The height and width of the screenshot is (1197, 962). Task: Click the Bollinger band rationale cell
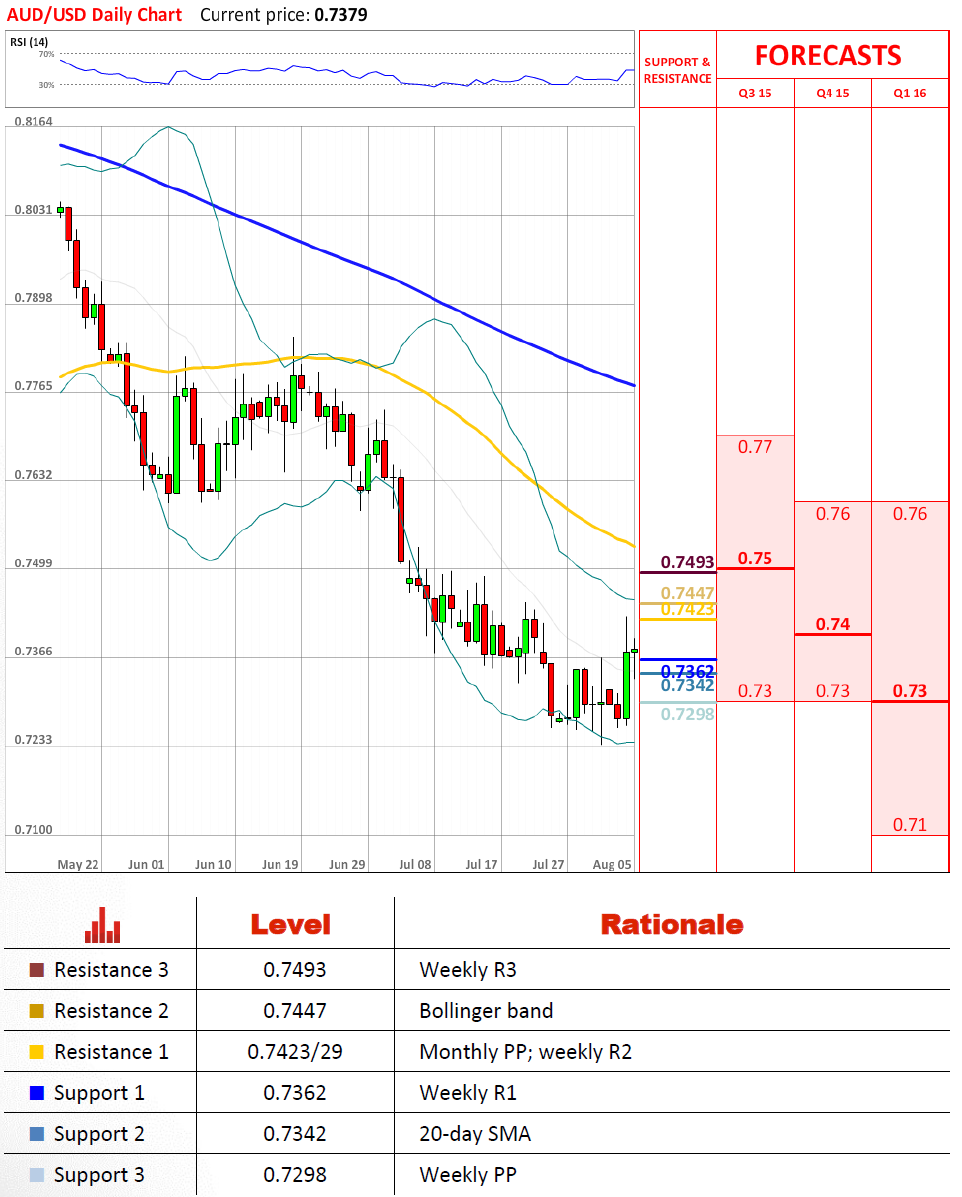tap(486, 1011)
